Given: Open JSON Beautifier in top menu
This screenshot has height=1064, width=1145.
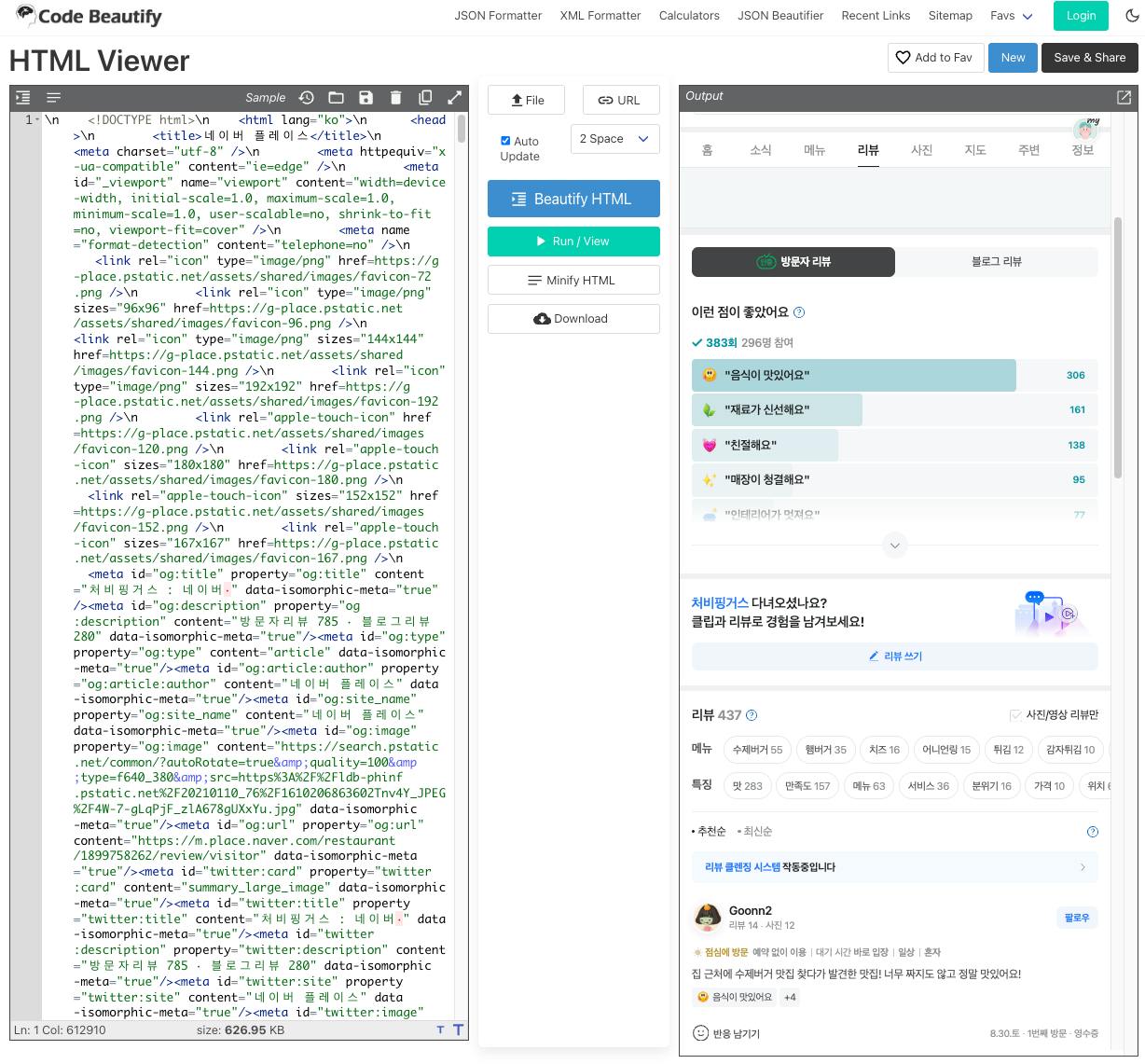Looking at the screenshot, I should pos(780,16).
